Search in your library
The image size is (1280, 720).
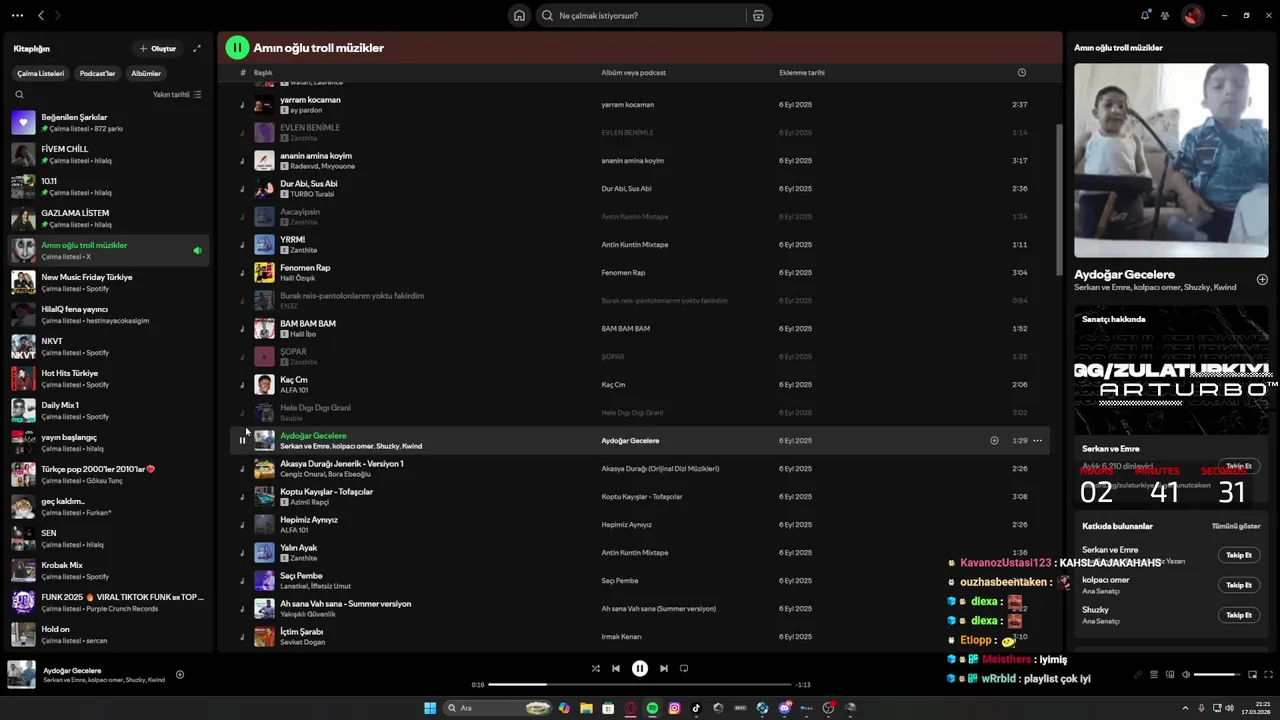pos(19,94)
